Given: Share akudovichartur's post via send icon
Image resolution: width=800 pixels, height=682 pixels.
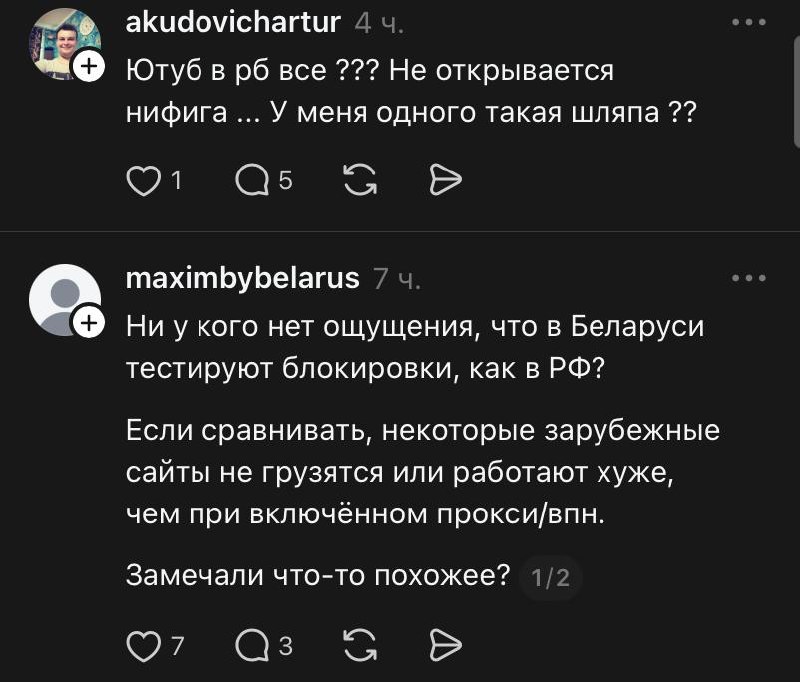Looking at the screenshot, I should (x=444, y=180).
